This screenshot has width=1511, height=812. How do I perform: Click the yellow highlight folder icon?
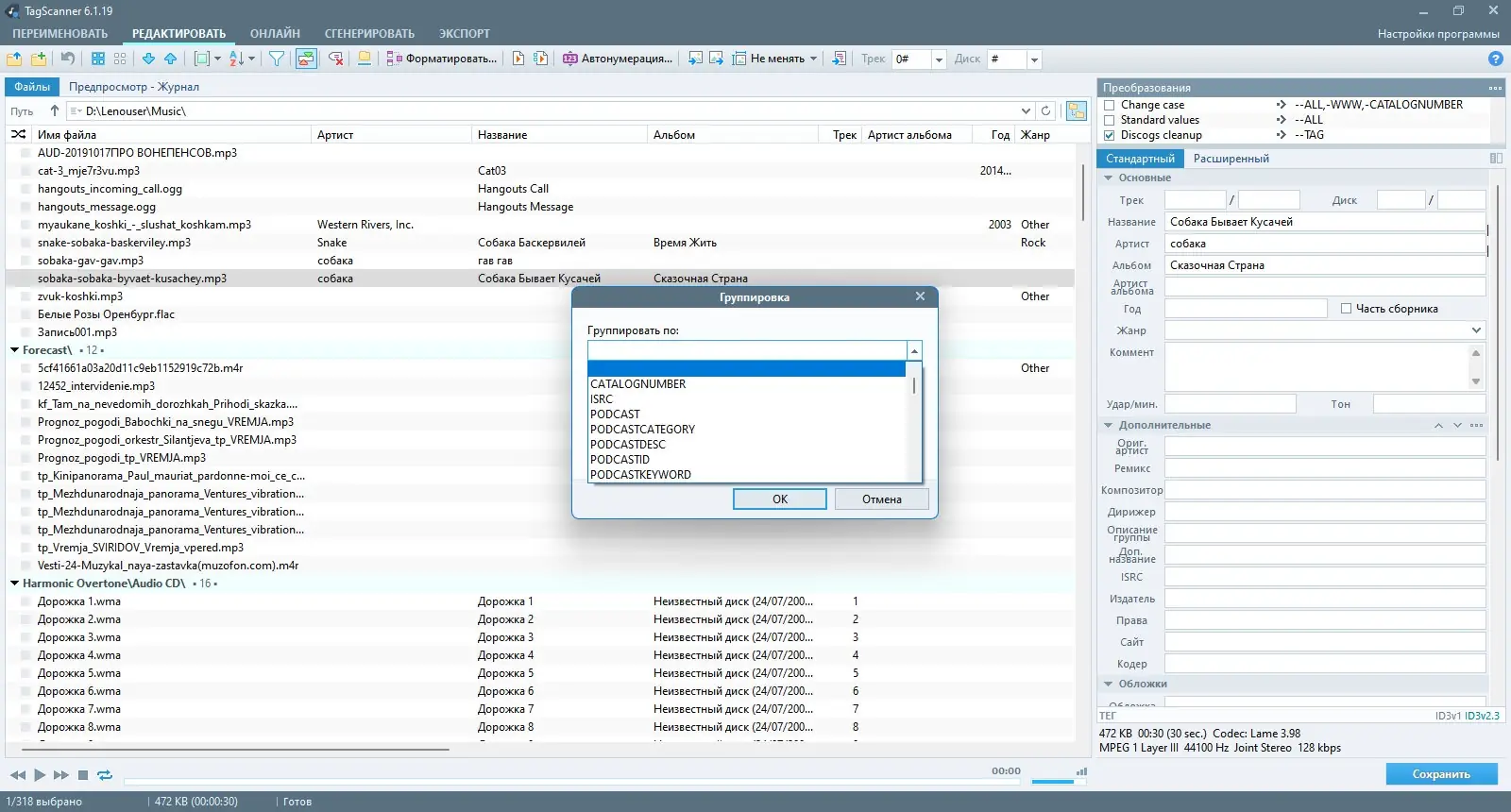(364, 59)
